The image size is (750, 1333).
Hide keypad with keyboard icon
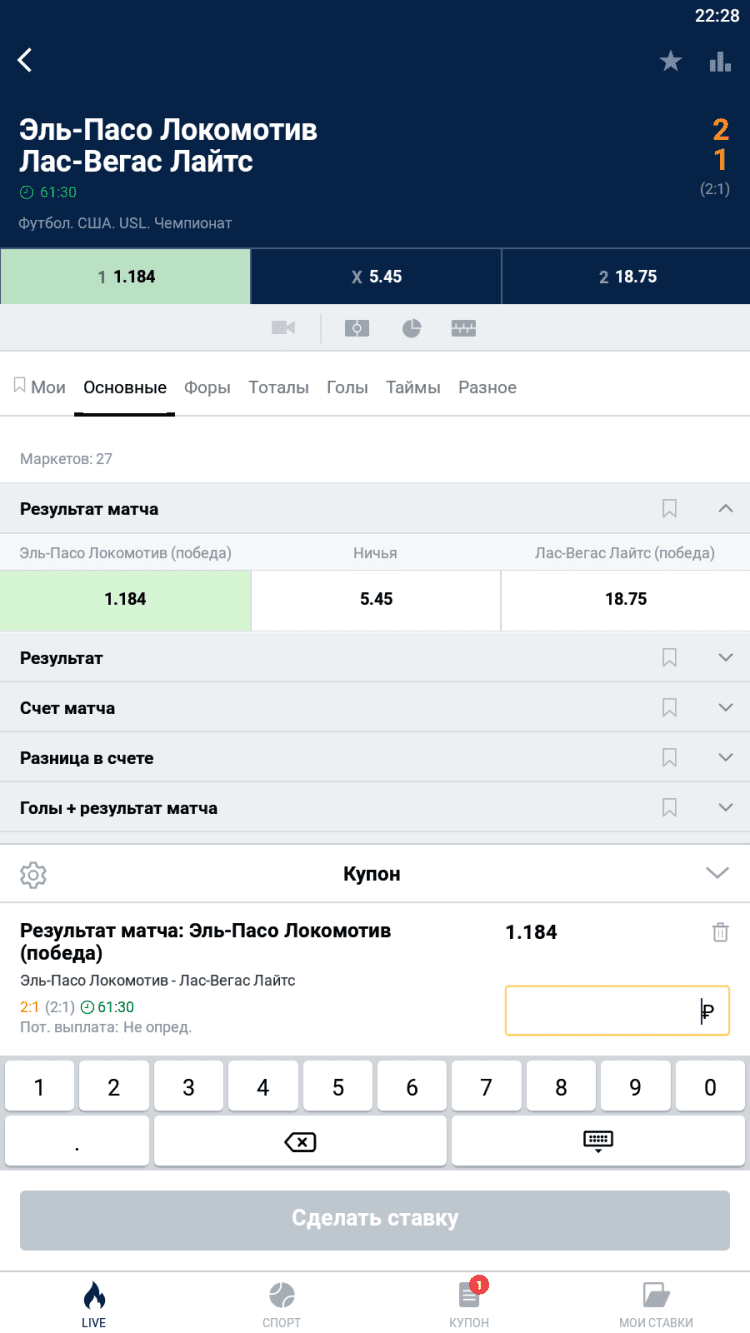(x=598, y=1141)
